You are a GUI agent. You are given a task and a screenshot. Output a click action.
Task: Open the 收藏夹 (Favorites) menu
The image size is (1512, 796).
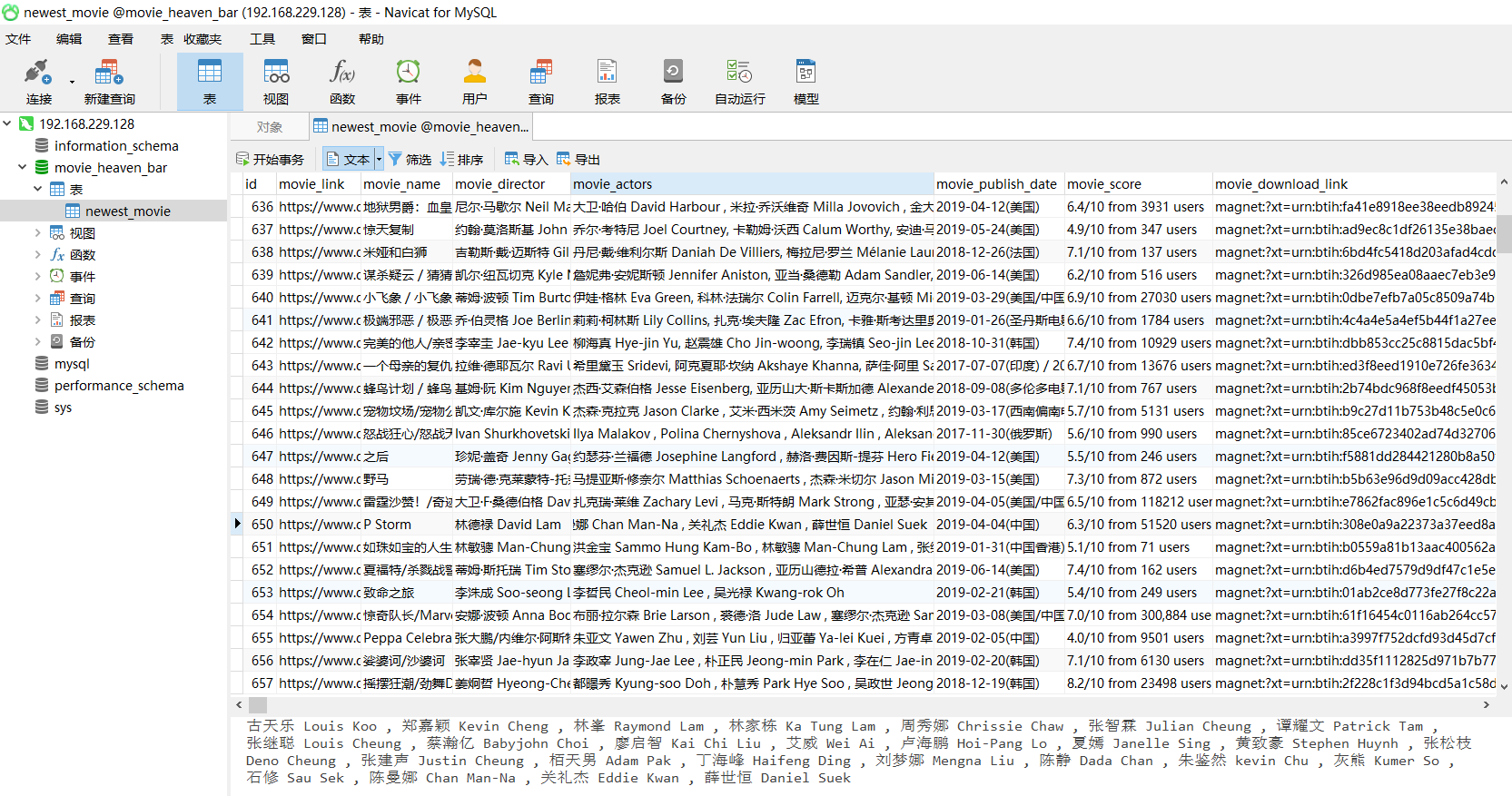[x=203, y=39]
